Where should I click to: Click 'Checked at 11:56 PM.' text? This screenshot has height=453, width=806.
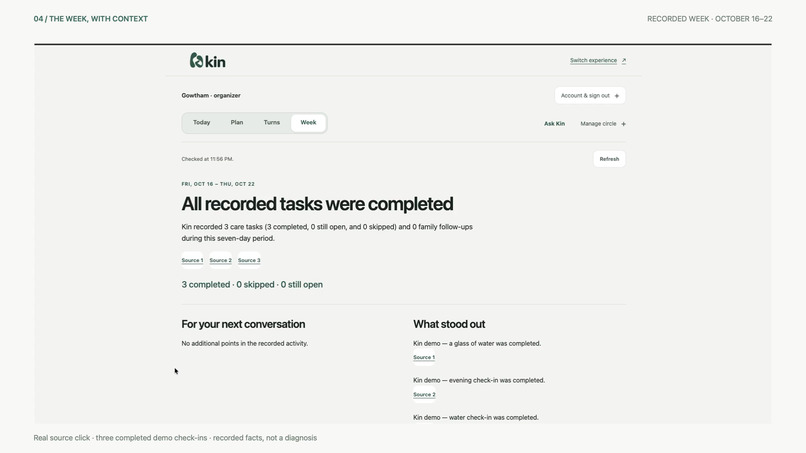pyautogui.click(x=207, y=159)
